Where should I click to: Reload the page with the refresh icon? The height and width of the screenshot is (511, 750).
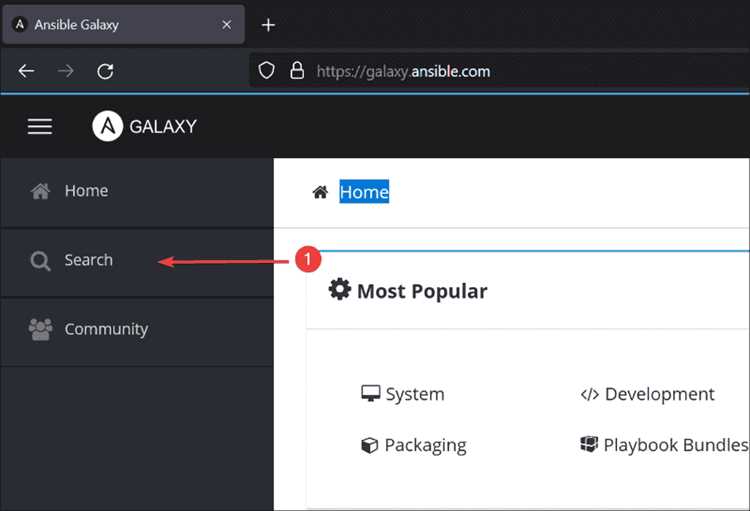(105, 71)
